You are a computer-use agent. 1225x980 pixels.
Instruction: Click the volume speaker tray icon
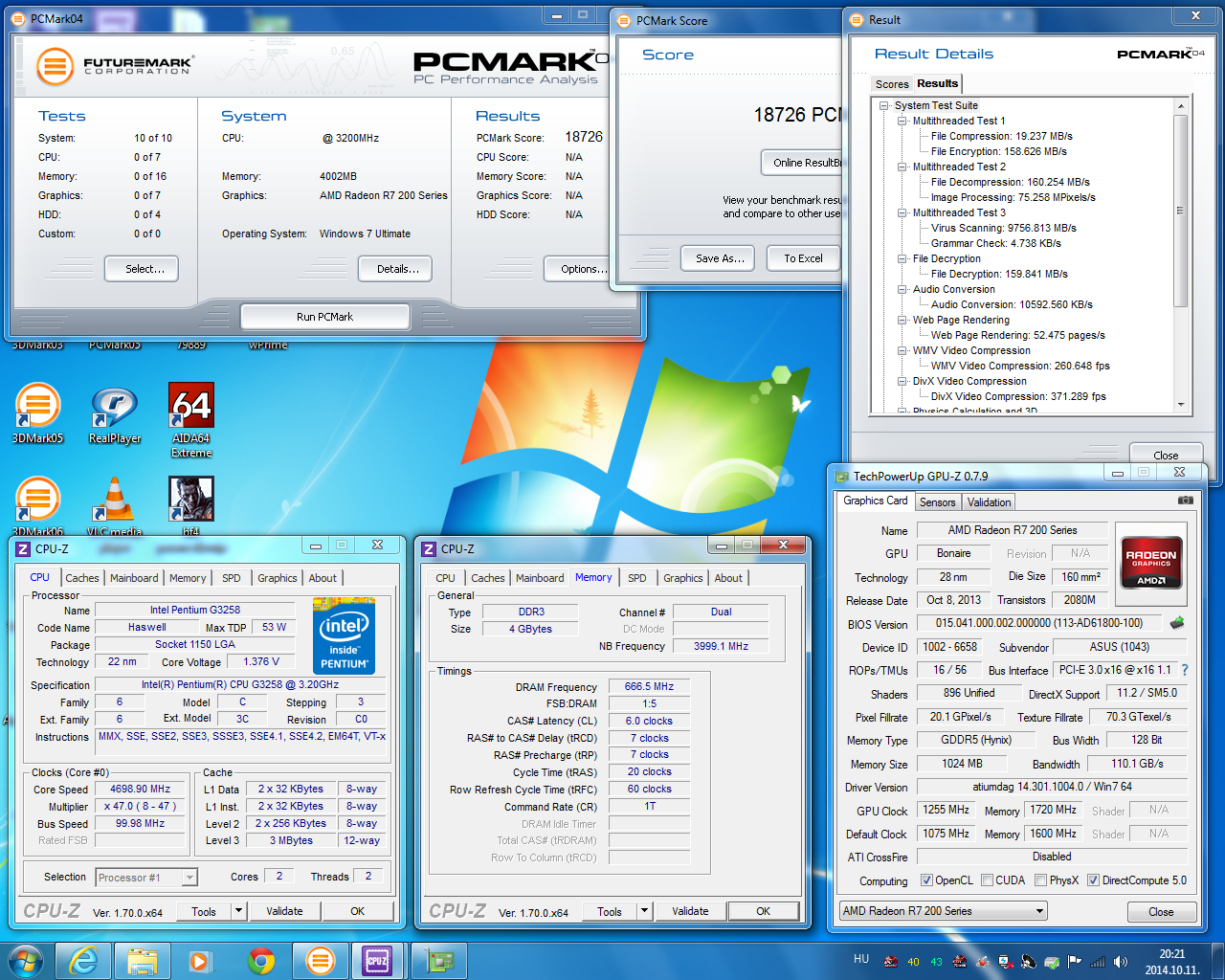click(x=1121, y=962)
